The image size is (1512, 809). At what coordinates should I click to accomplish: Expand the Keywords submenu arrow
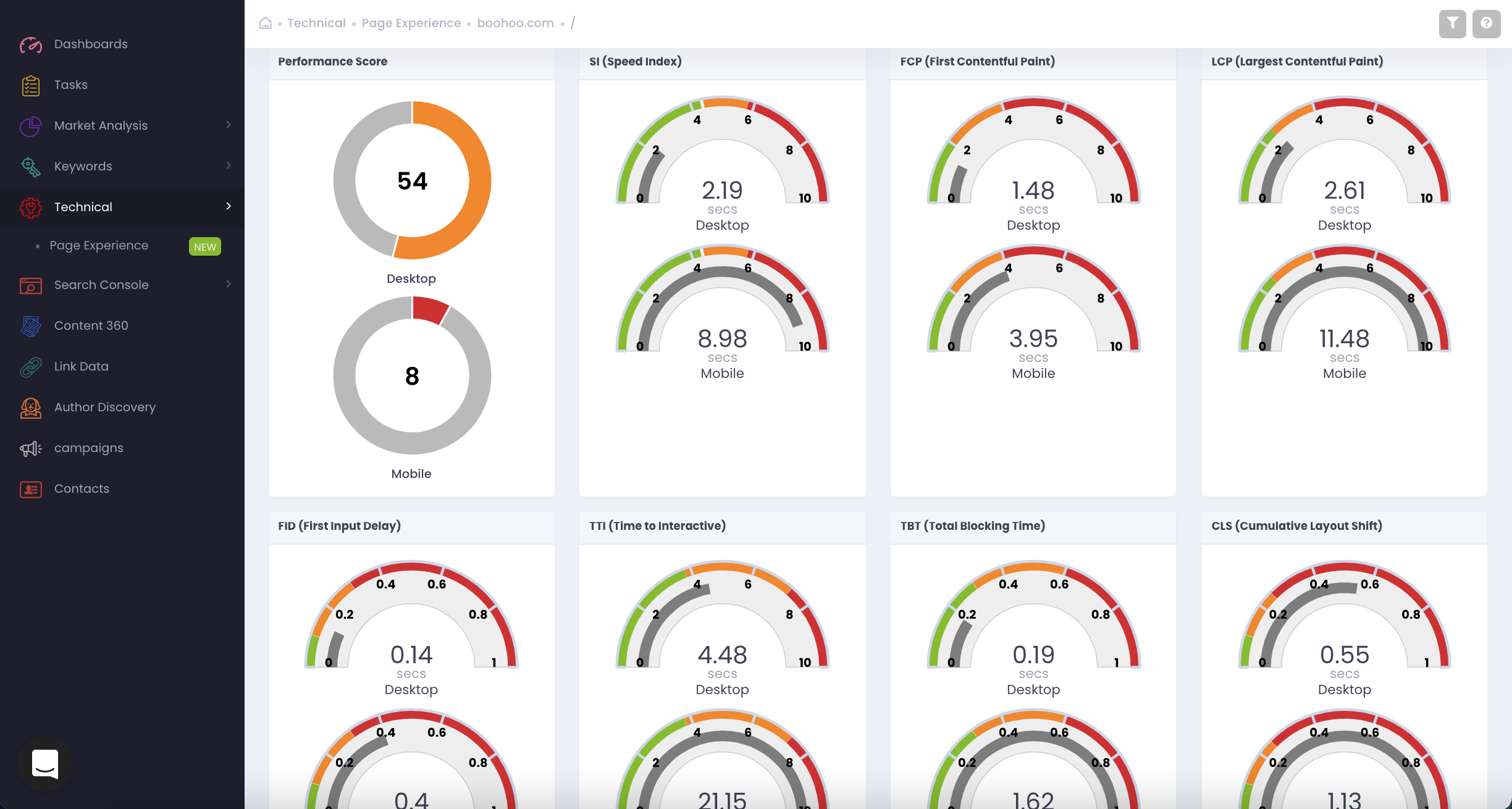[229, 166]
